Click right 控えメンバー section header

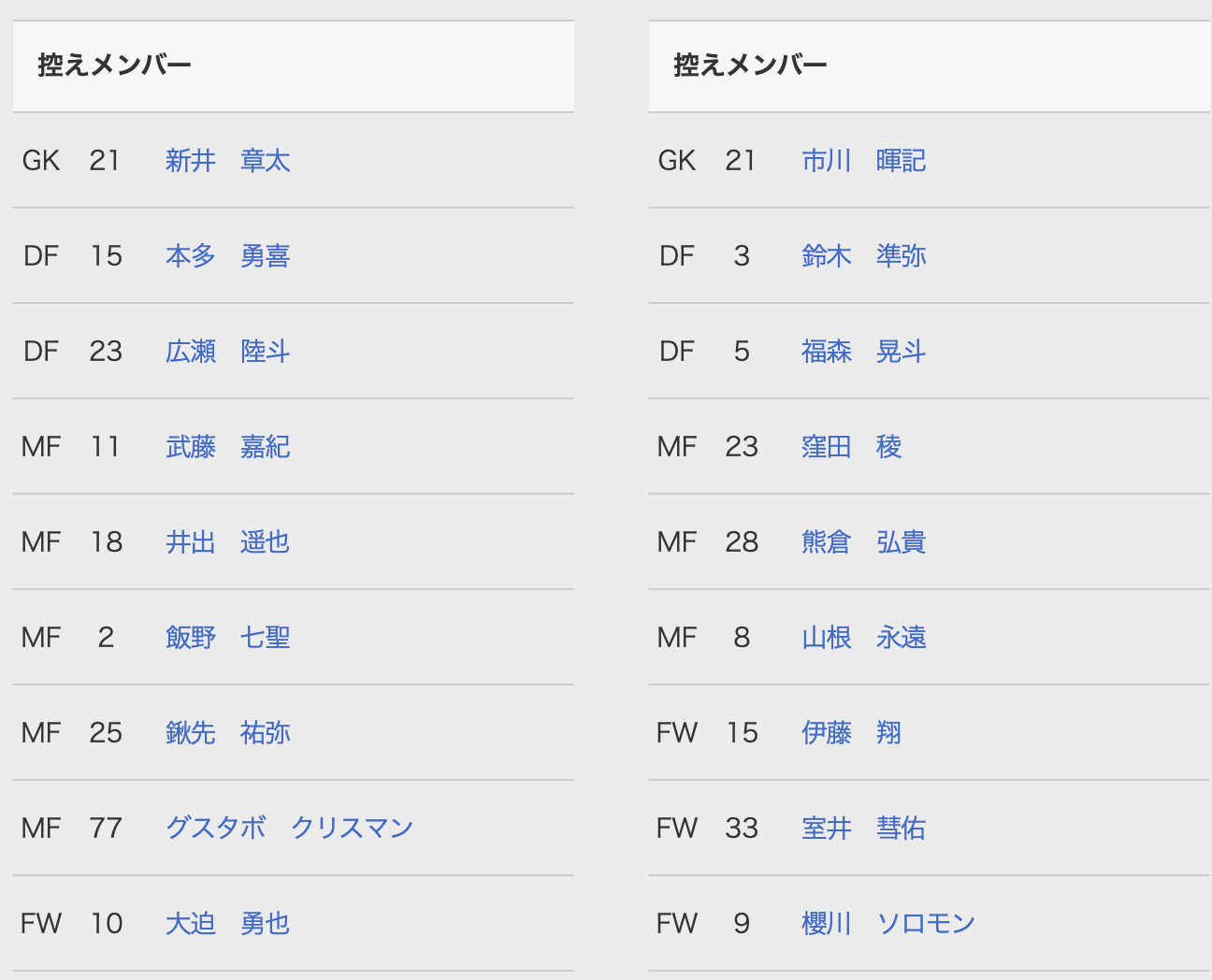[x=750, y=65]
